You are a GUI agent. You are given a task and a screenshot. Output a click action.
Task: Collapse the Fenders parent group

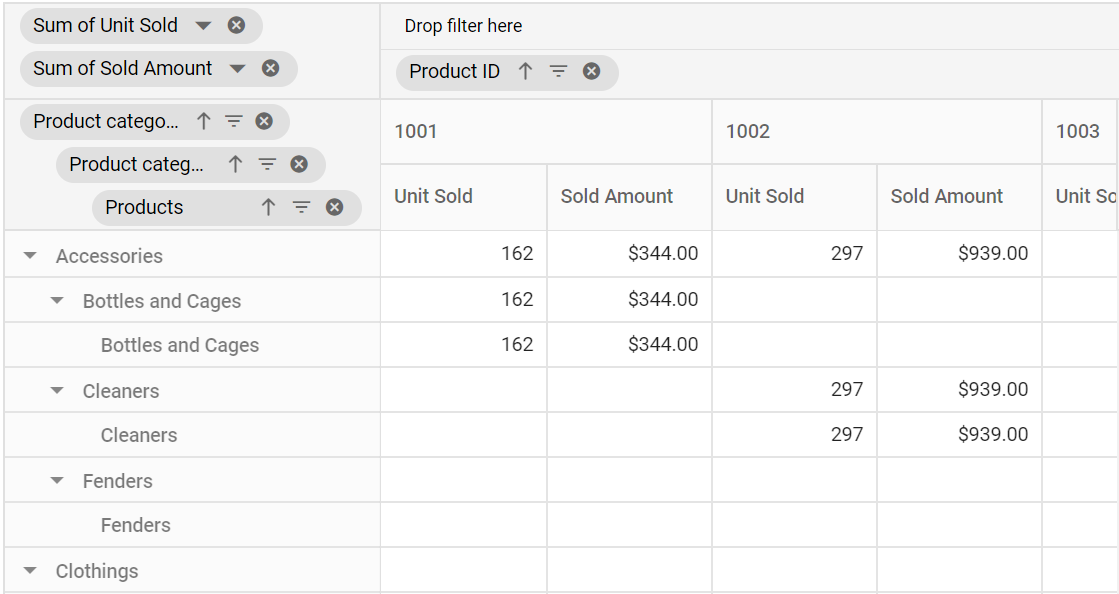(57, 480)
